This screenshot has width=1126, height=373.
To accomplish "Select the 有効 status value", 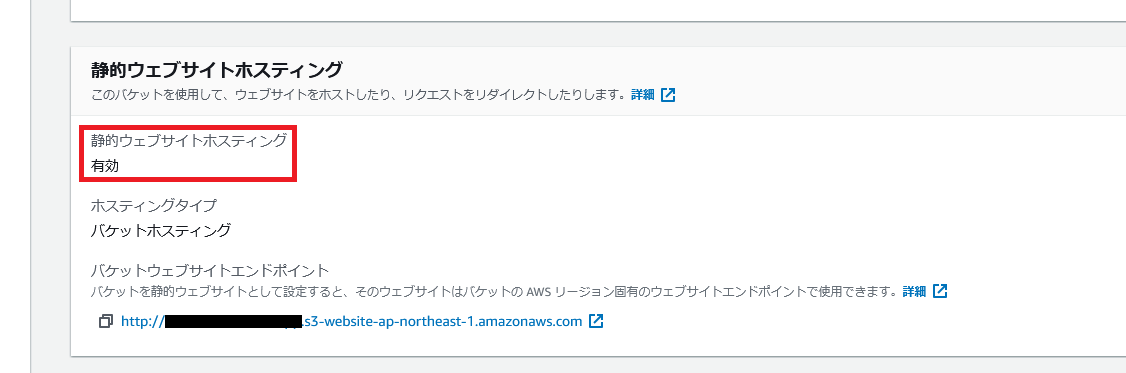I will [105, 166].
